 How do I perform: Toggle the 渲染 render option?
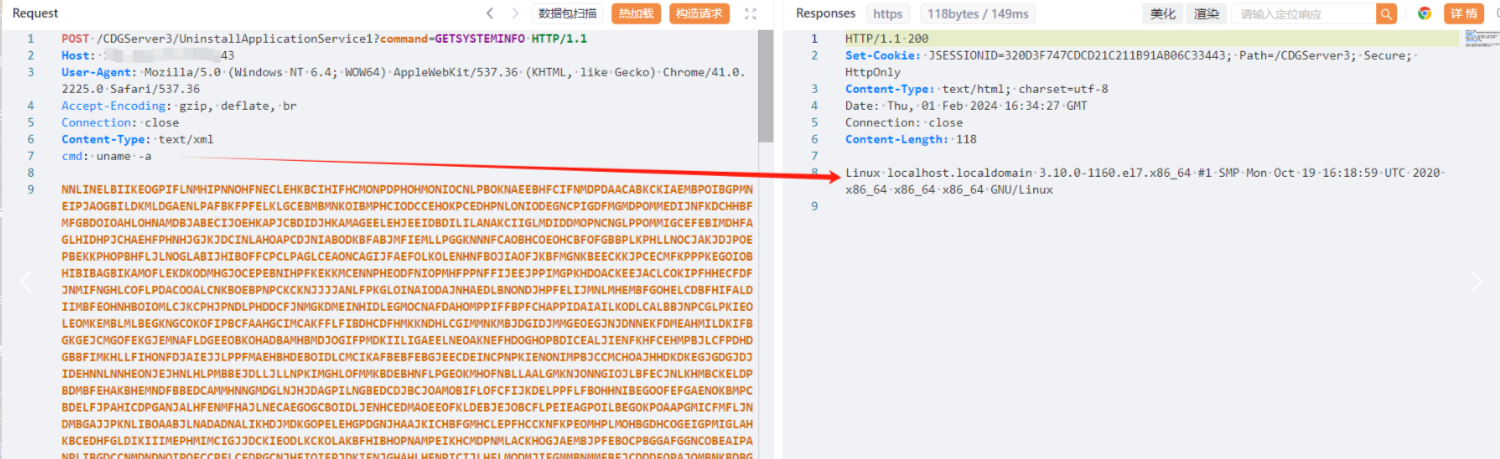[x=1206, y=13]
